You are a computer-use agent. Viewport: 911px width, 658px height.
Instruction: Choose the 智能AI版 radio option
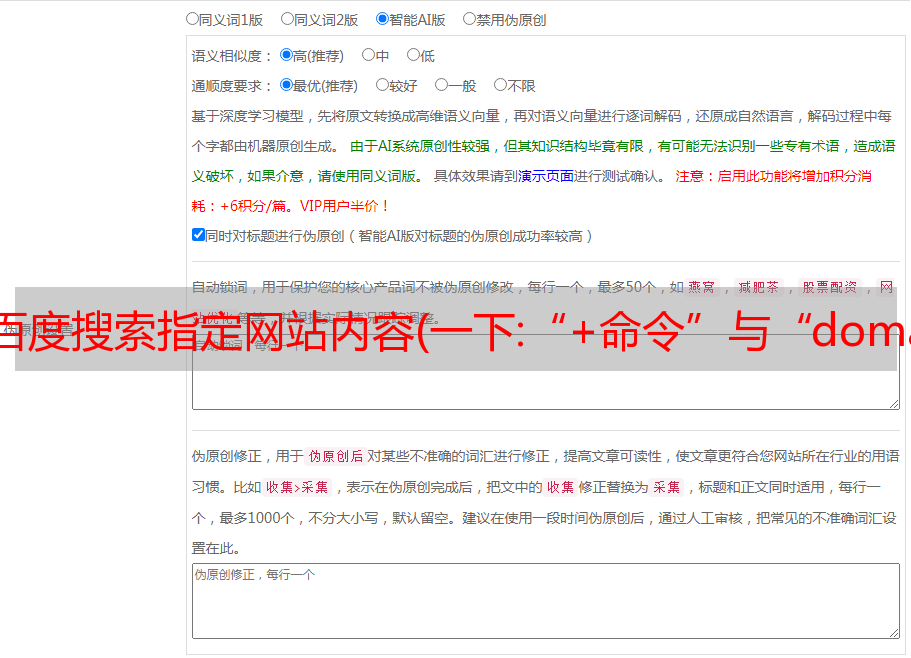382,19
